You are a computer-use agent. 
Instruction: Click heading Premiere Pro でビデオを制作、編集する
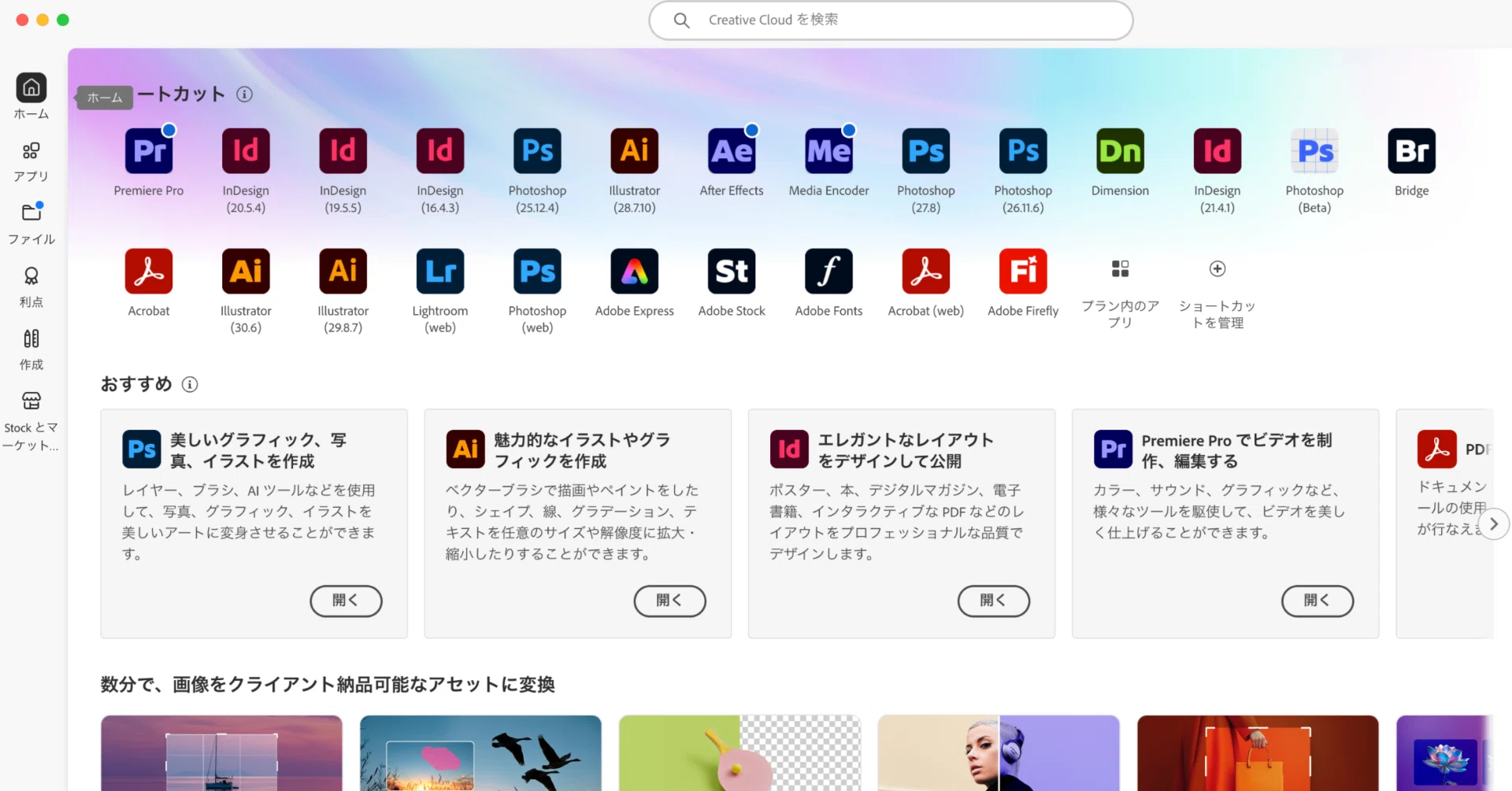pos(1236,450)
